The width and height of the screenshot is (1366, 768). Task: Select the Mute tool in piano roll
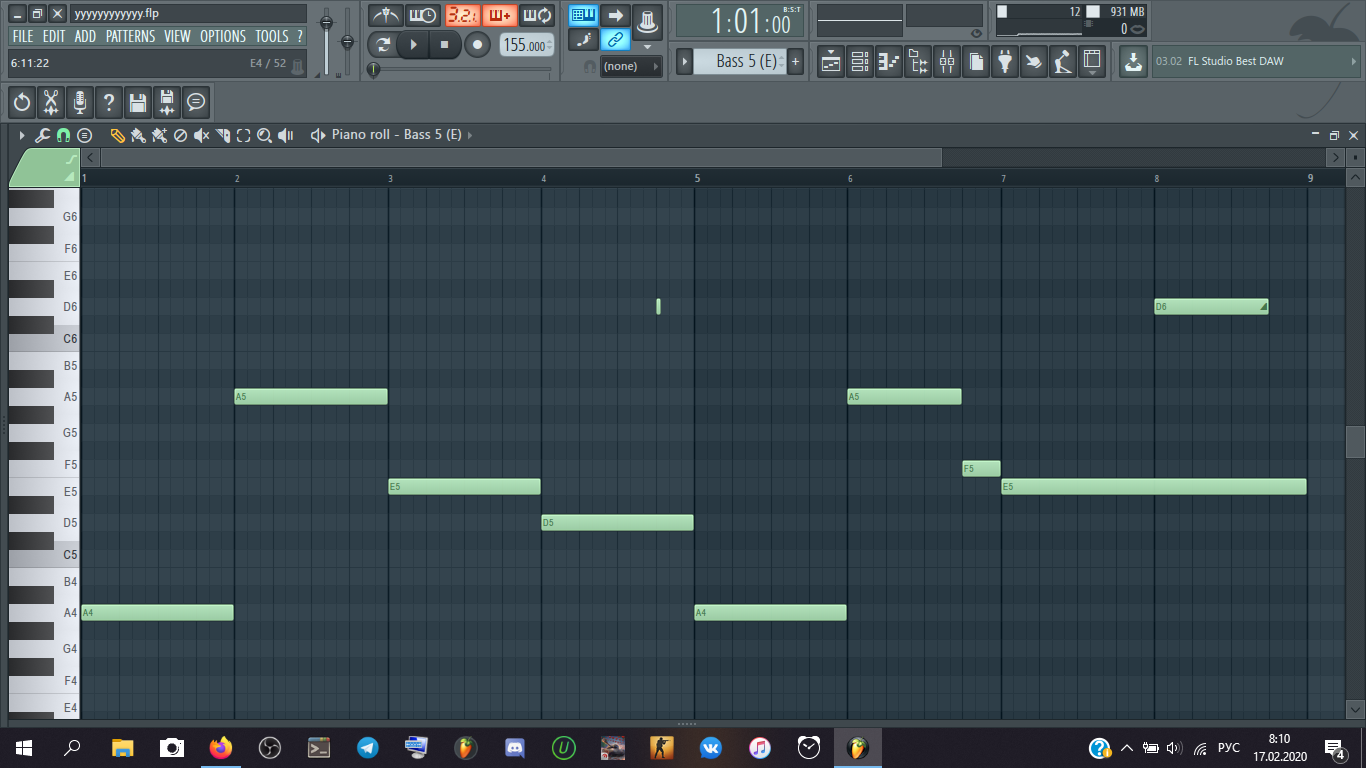tap(201, 135)
